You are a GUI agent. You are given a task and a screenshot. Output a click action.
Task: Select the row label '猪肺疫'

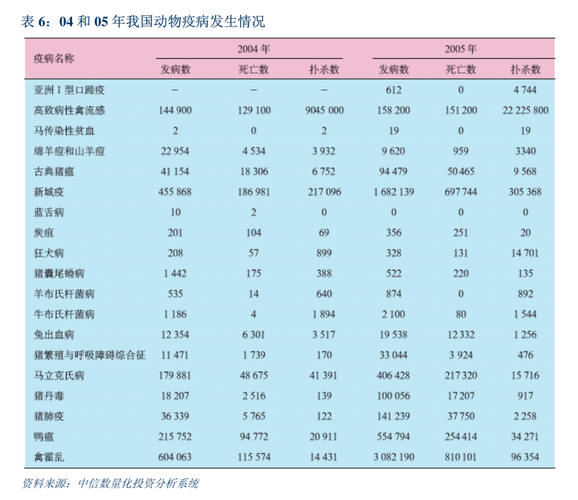click(49, 416)
